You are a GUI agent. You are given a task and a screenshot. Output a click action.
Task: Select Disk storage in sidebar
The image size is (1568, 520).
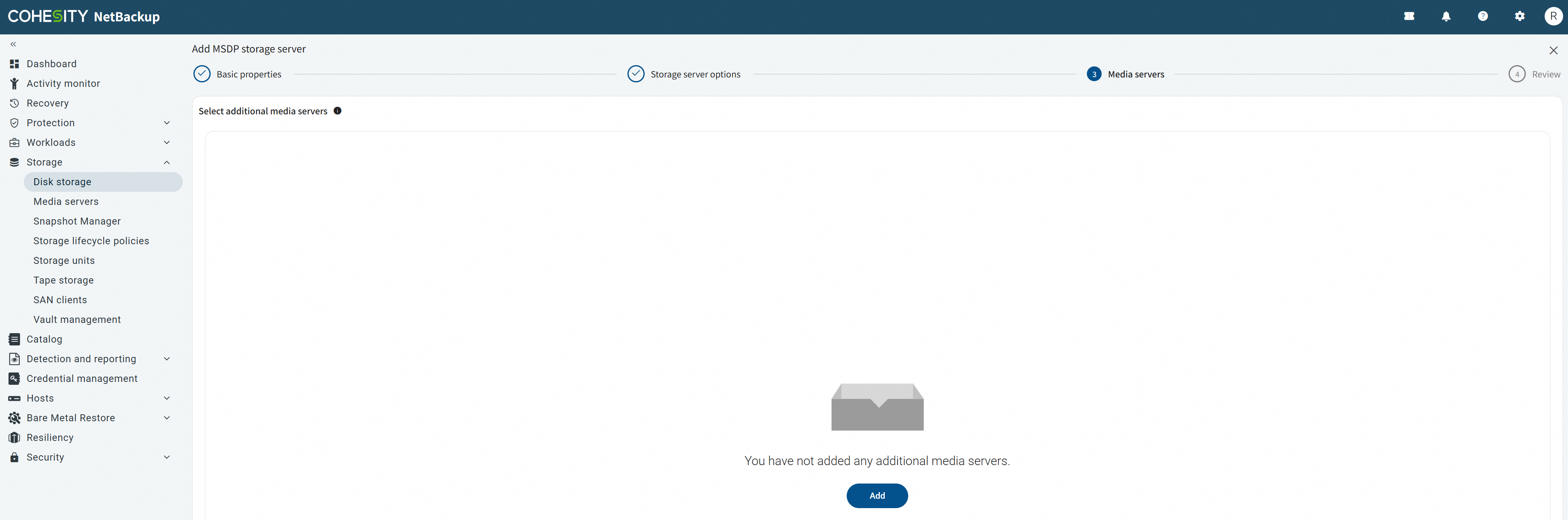(x=103, y=182)
